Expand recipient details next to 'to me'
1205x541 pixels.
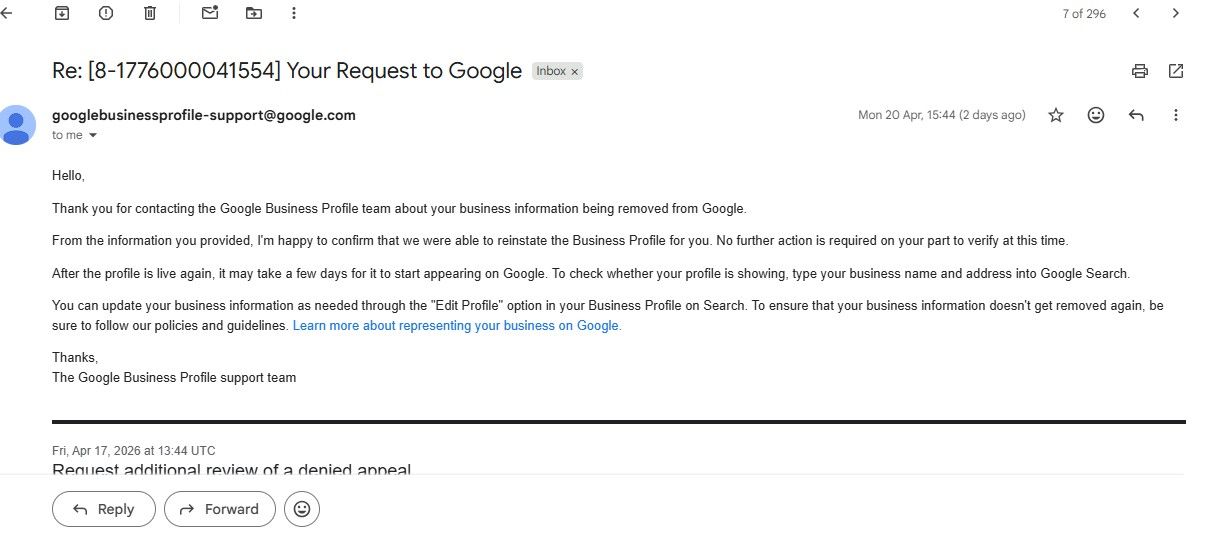[94, 135]
